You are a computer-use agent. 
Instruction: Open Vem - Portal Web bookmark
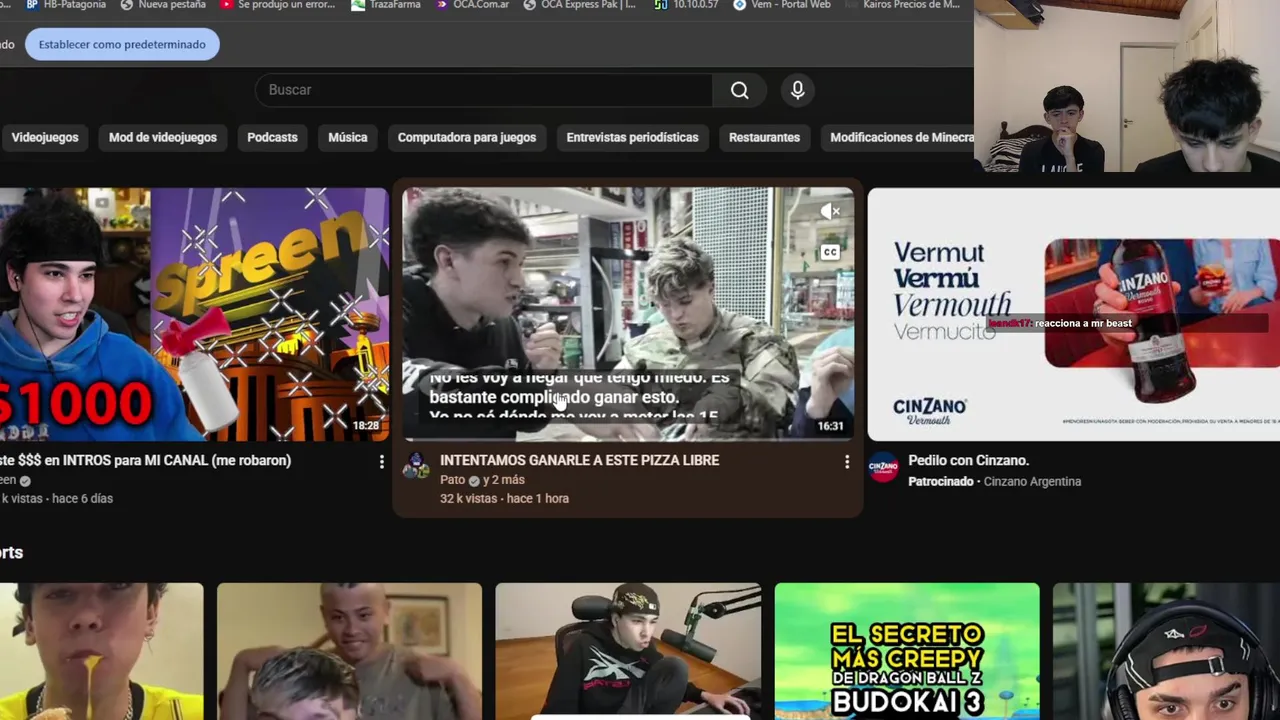782,5
